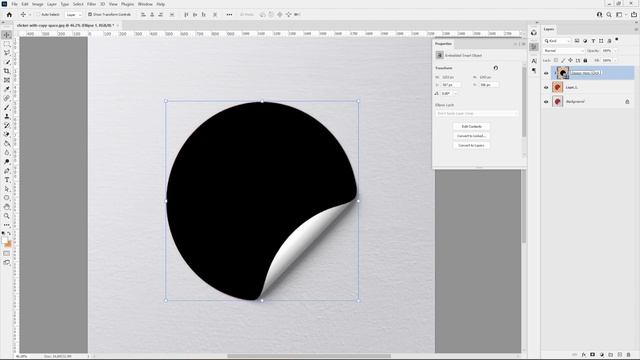Screen dimensions: 640x360
Task: Open layer filter Kind dropdown
Action: 557,41
